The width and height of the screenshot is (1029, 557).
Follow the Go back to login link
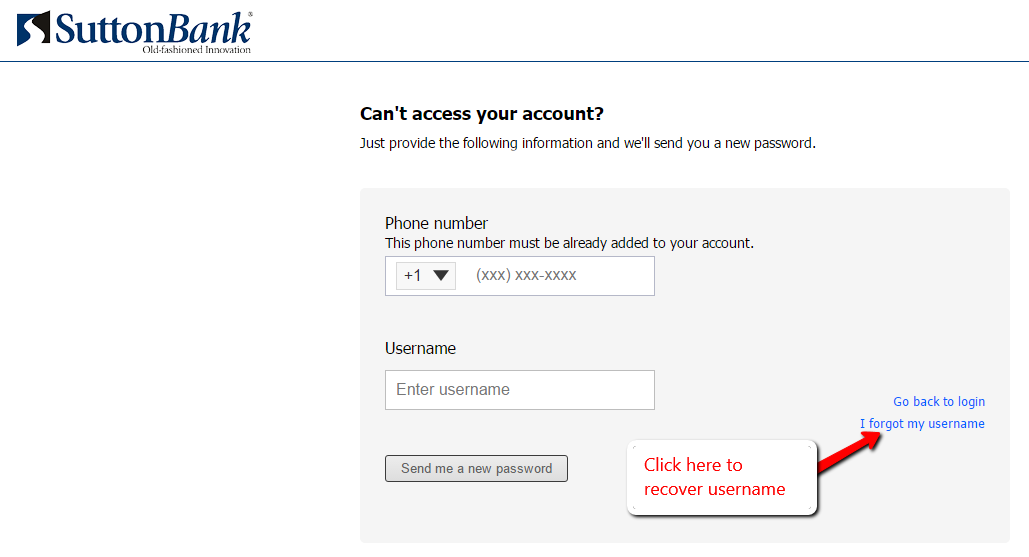pyautogui.click(x=939, y=402)
